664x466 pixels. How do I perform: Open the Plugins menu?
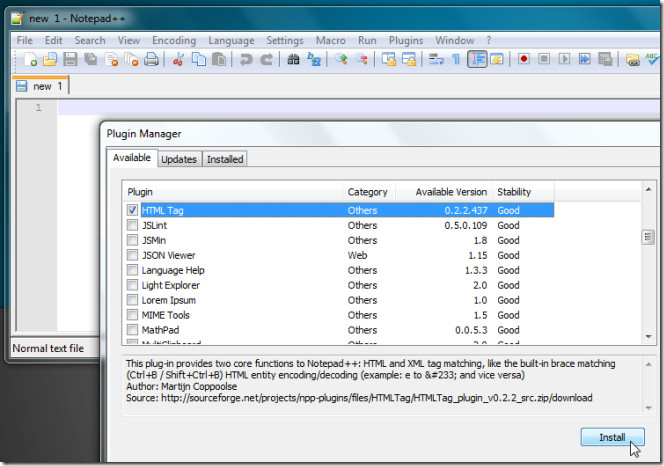pyautogui.click(x=406, y=40)
